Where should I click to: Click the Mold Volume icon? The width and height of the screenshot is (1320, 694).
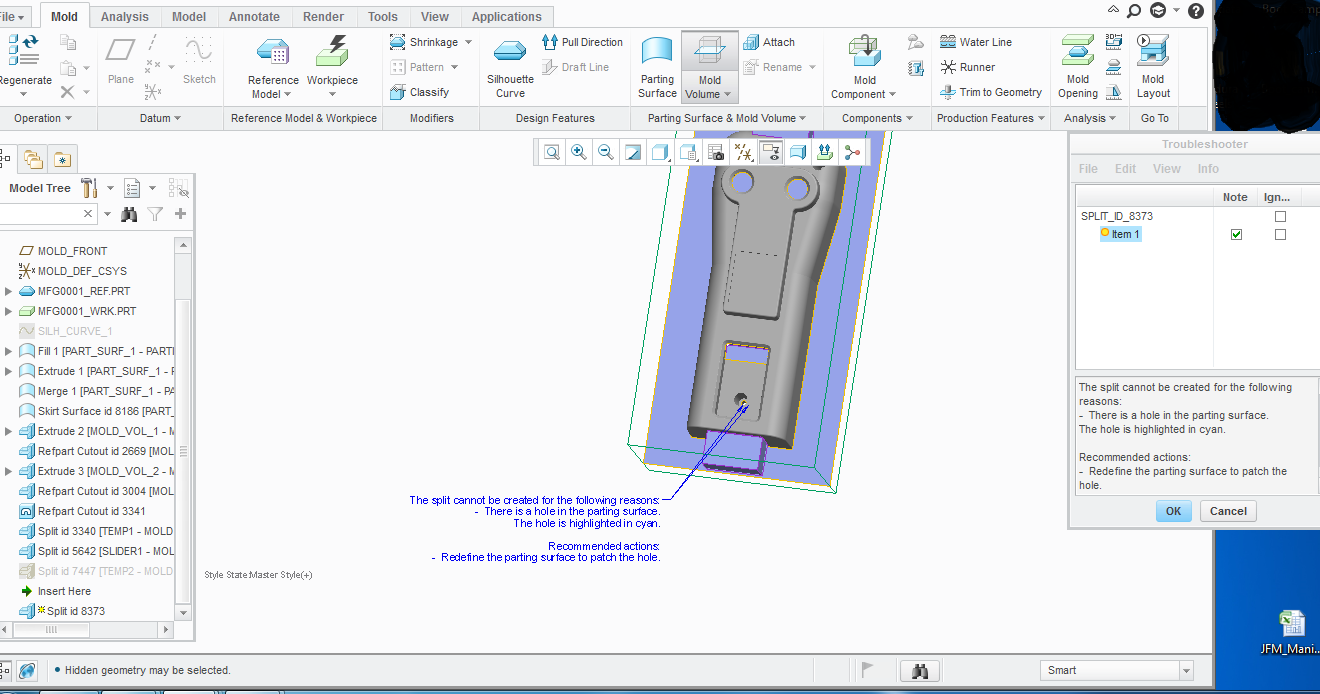[x=710, y=52]
